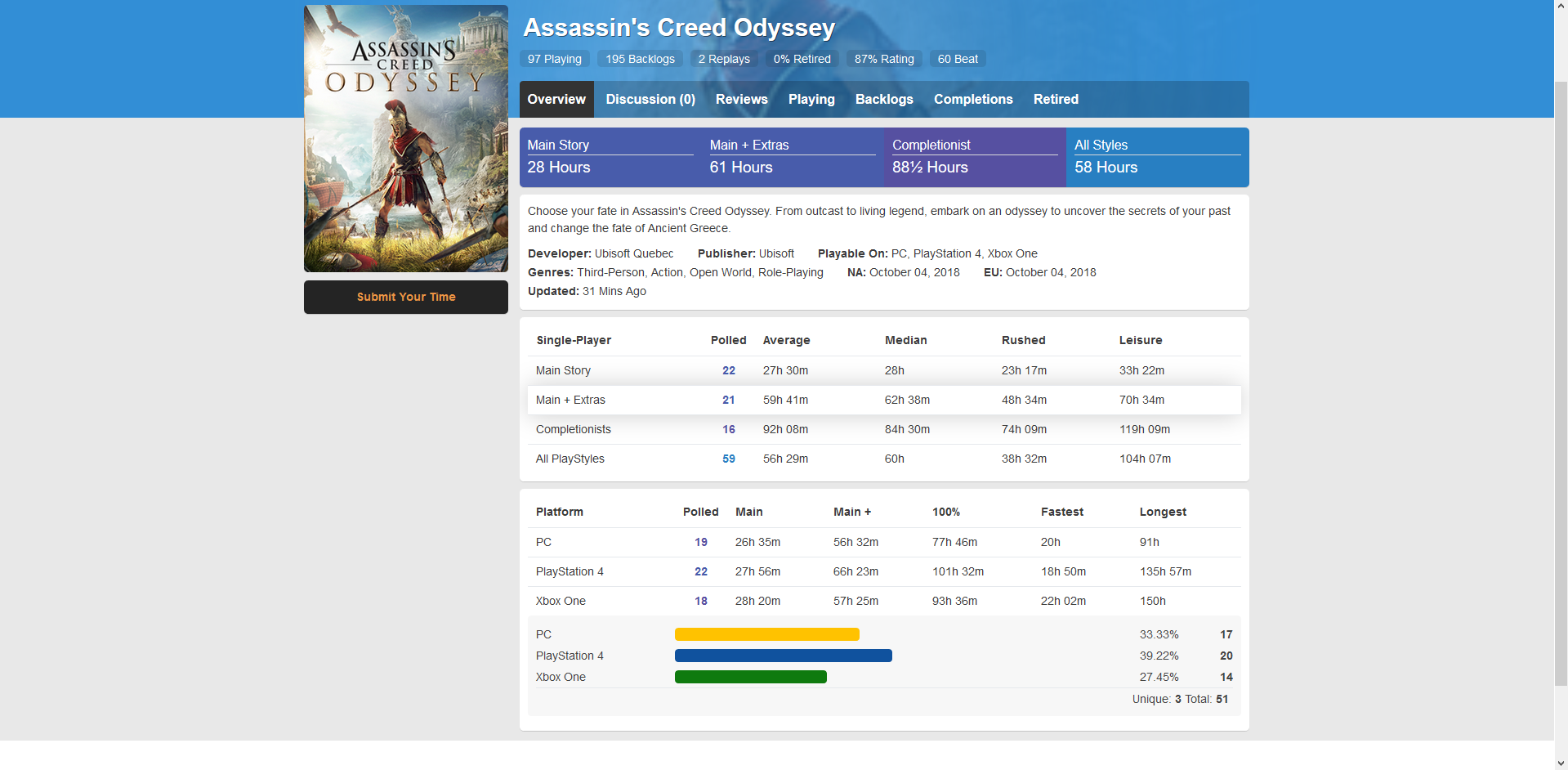Select the Playing tab
This screenshot has height=770, width=1568.
[811, 99]
